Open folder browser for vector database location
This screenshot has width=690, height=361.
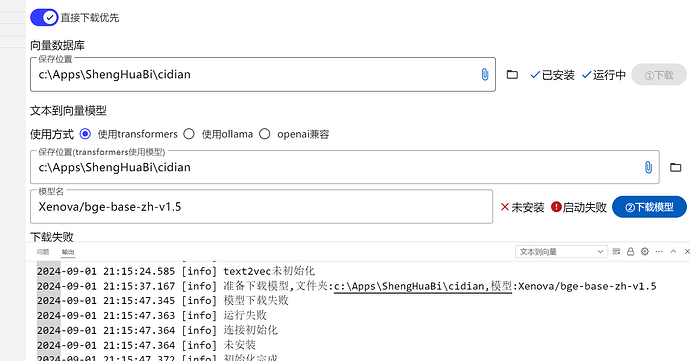(512, 74)
